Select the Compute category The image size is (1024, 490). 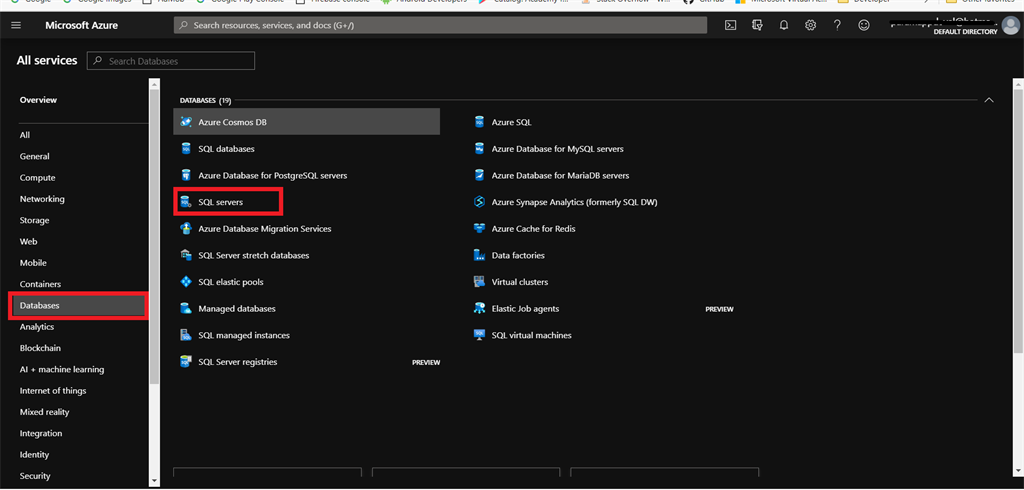(x=37, y=178)
